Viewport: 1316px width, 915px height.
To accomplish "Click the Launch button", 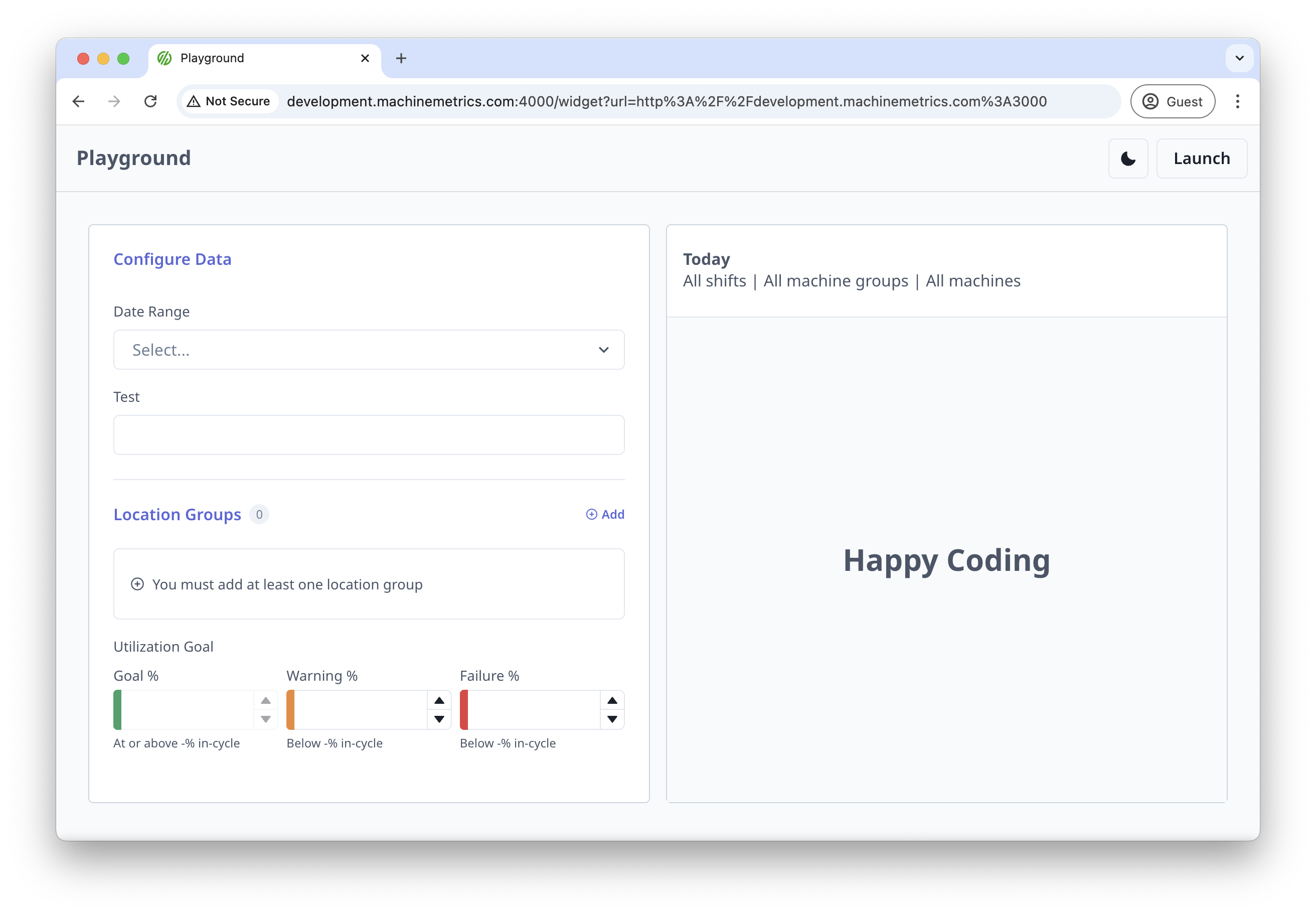I will (1201, 159).
